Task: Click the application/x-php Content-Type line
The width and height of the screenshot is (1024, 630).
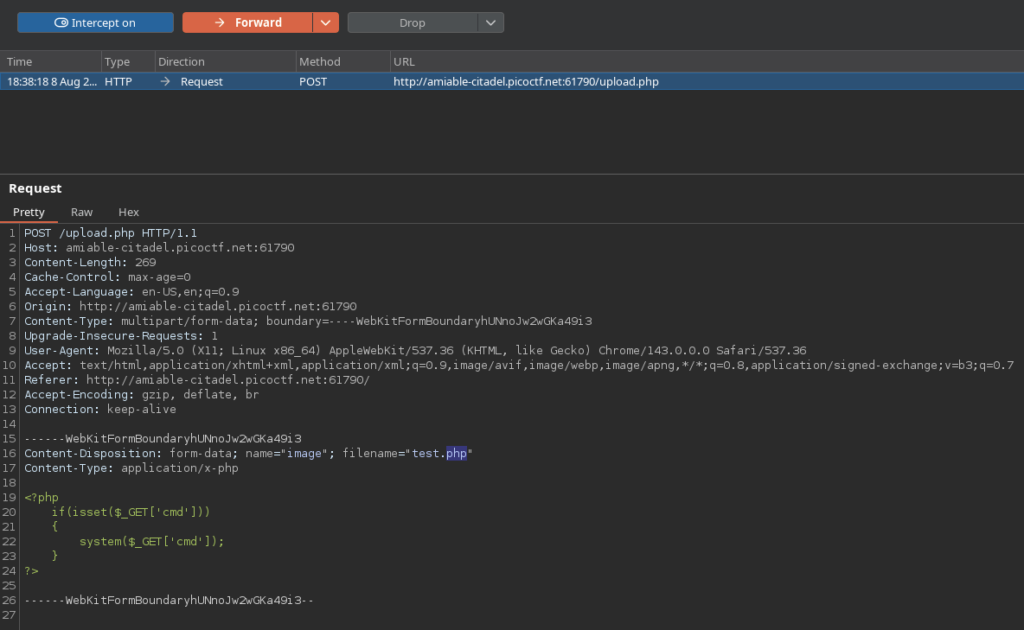Action: pyautogui.click(x=131, y=468)
